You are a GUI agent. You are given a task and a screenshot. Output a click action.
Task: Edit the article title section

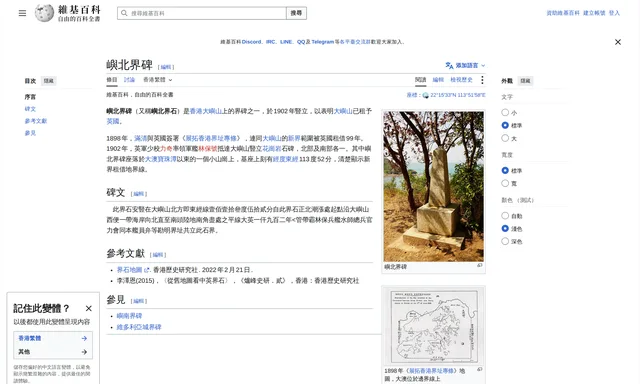(x=166, y=67)
